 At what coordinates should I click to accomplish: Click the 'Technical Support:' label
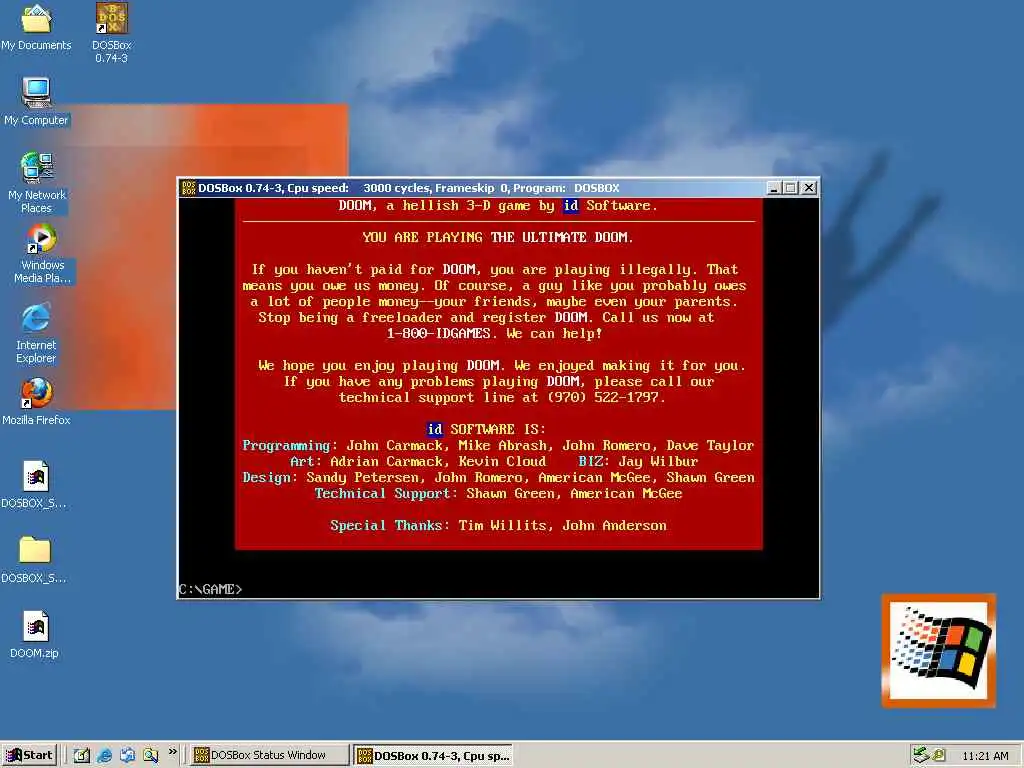[385, 493]
